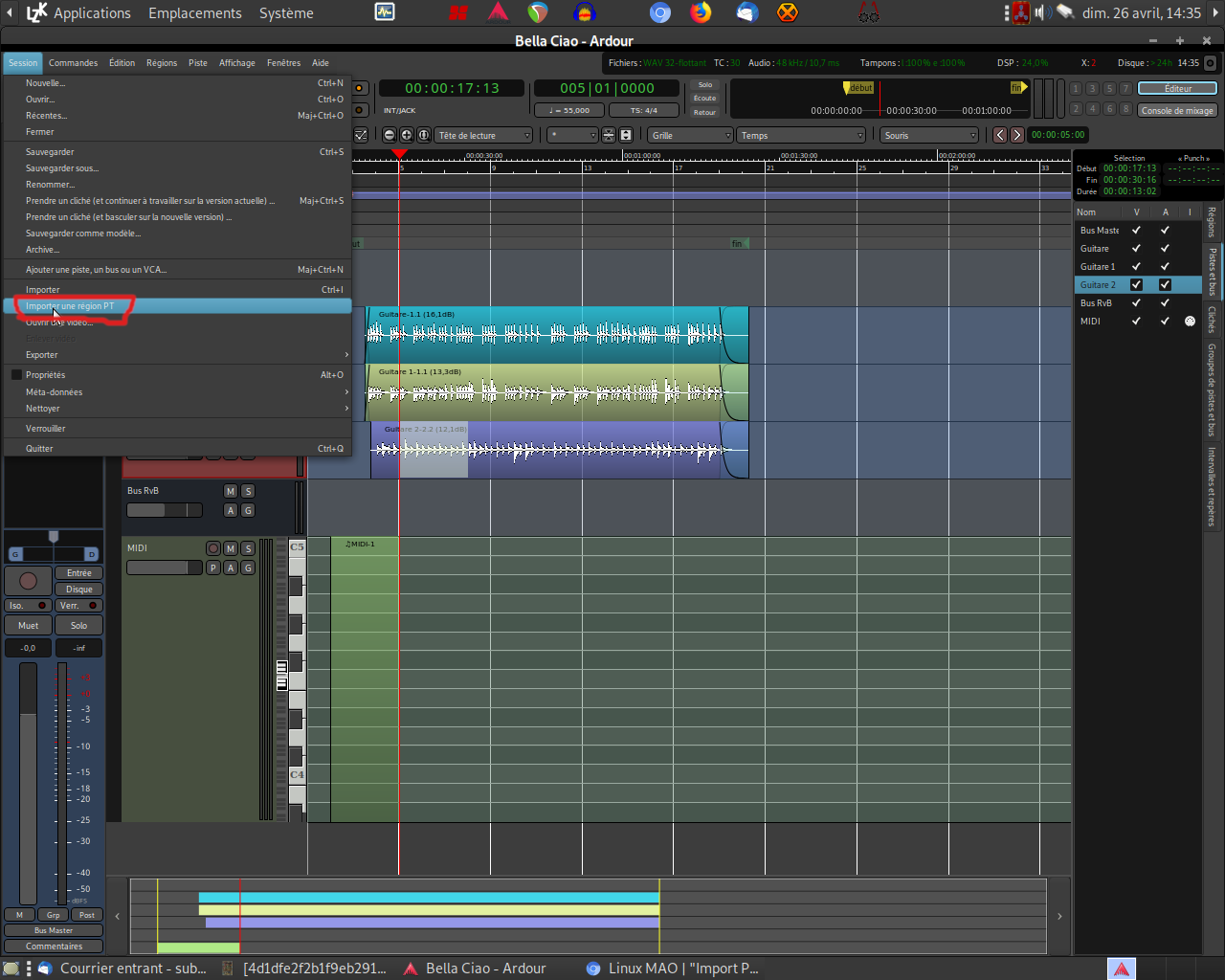Screen dimensions: 1225x980
Task: Click the zoom in magnifier icon
Action: [407, 135]
